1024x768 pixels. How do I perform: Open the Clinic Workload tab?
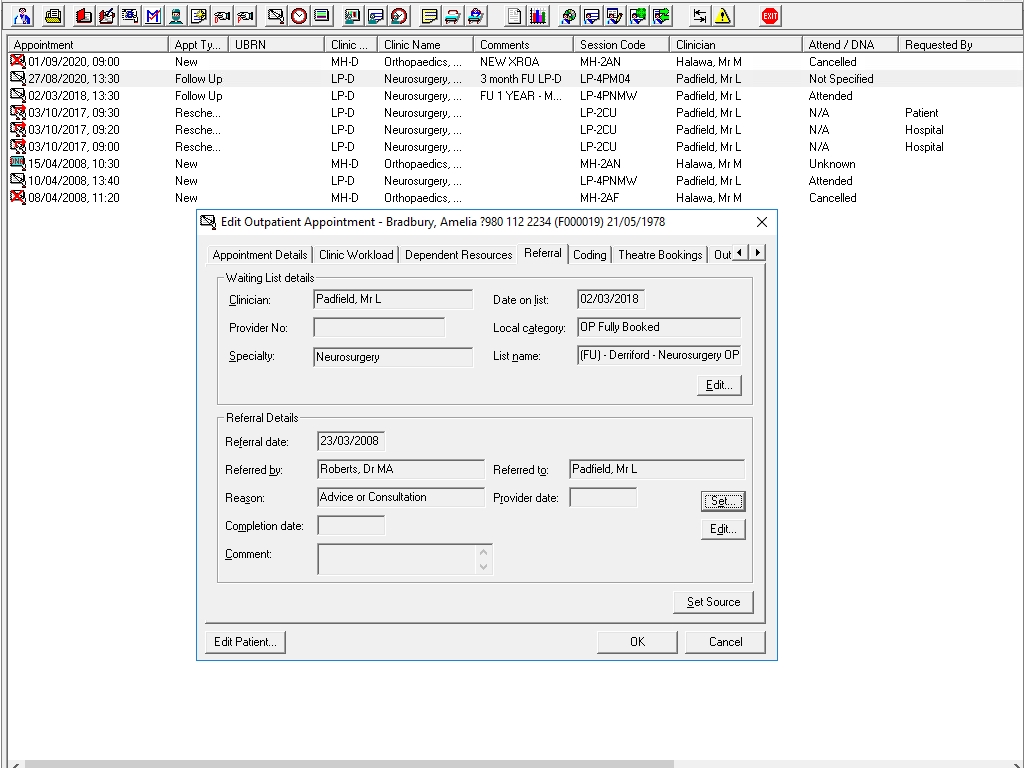356,255
